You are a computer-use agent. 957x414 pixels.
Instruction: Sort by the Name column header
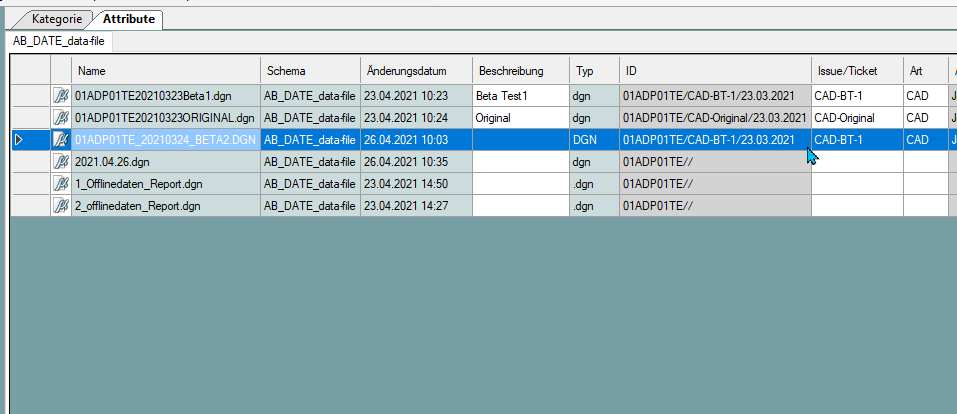coord(166,71)
